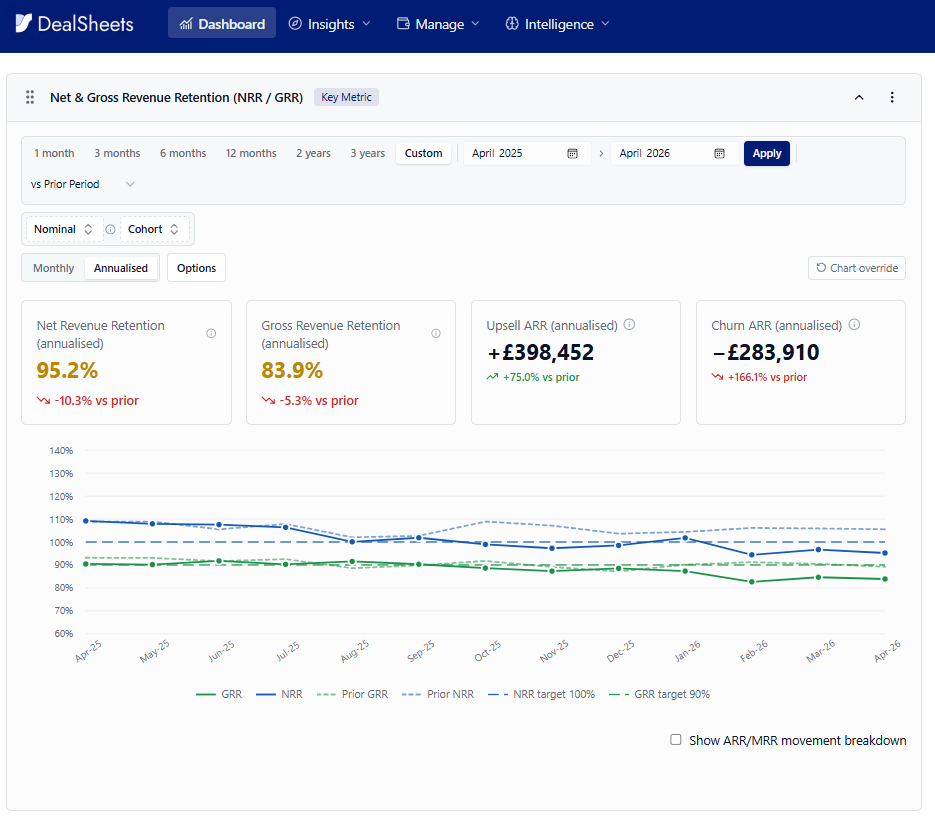Click the +£398,452 upsell value

click(541, 353)
